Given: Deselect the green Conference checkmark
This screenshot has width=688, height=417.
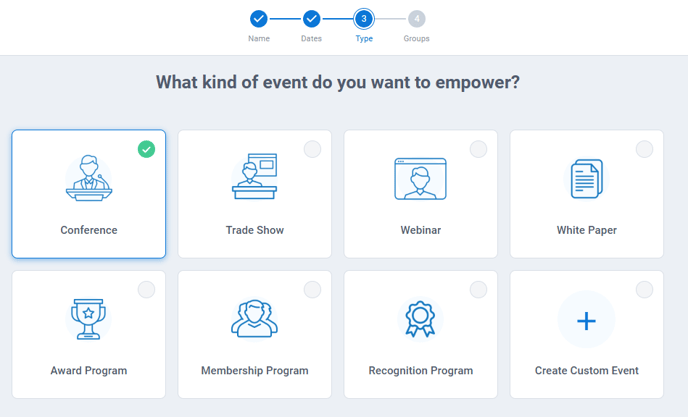Looking at the screenshot, I should (x=147, y=149).
